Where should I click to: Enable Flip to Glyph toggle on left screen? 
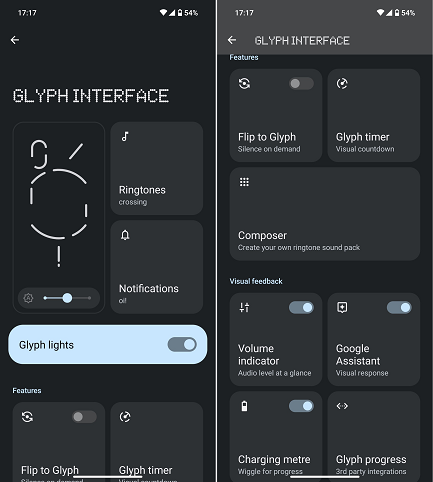pyautogui.click(x=84, y=417)
